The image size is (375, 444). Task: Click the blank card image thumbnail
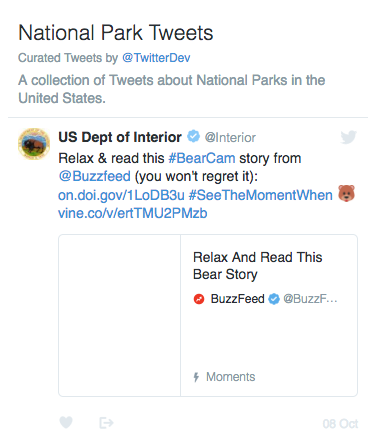(x=120, y=315)
